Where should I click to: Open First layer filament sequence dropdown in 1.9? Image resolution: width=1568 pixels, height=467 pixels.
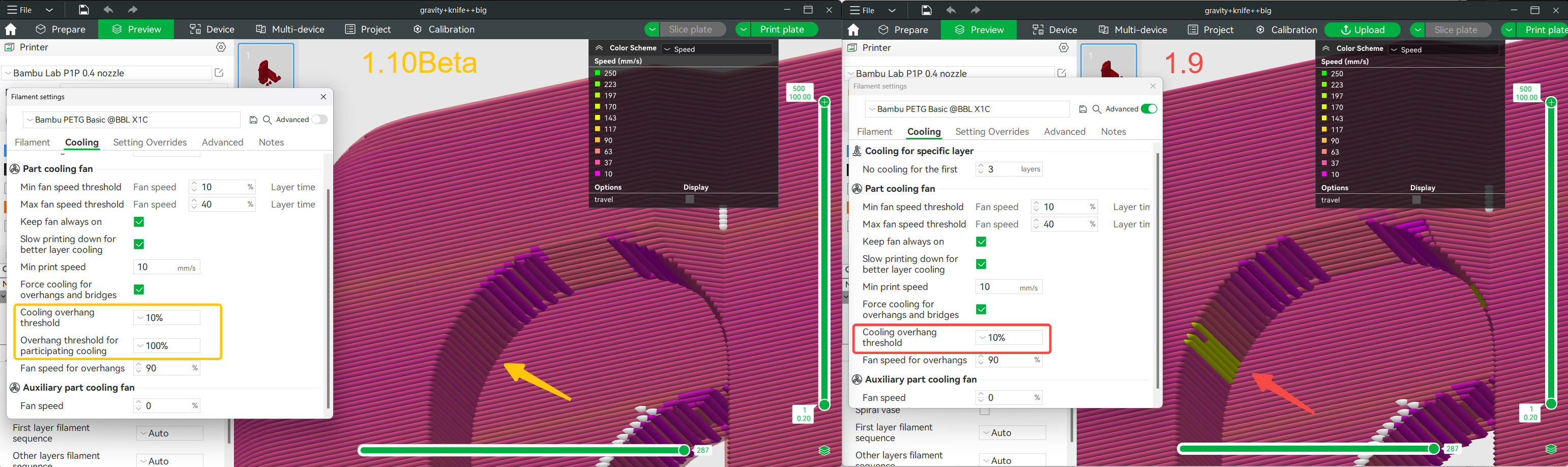[1012, 433]
